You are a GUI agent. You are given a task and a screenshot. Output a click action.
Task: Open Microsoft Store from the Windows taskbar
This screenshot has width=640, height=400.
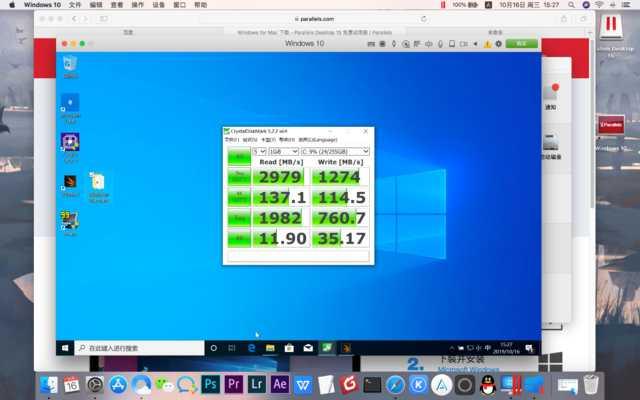coord(289,348)
